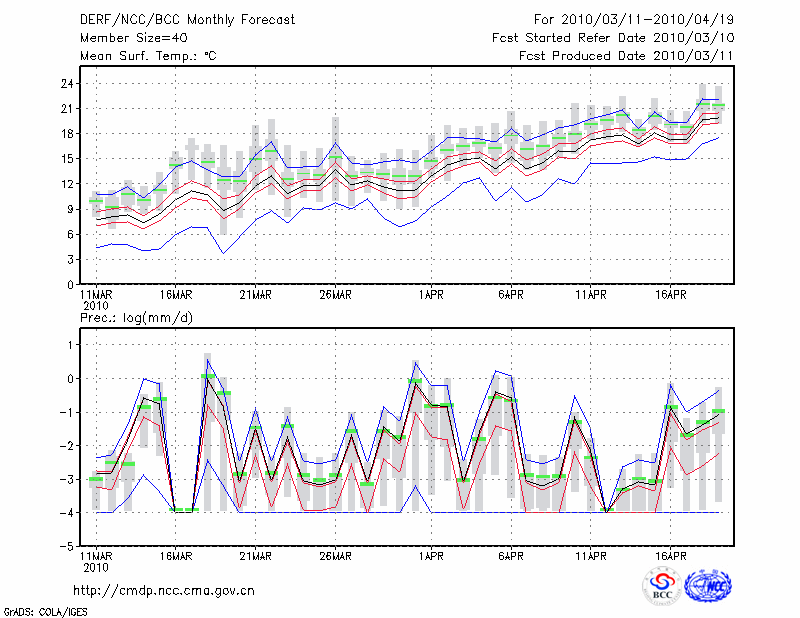The width and height of the screenshot is (800, 618).
Task: Click 11APR on the precipitation chart axis
Action: click(591, 556)
